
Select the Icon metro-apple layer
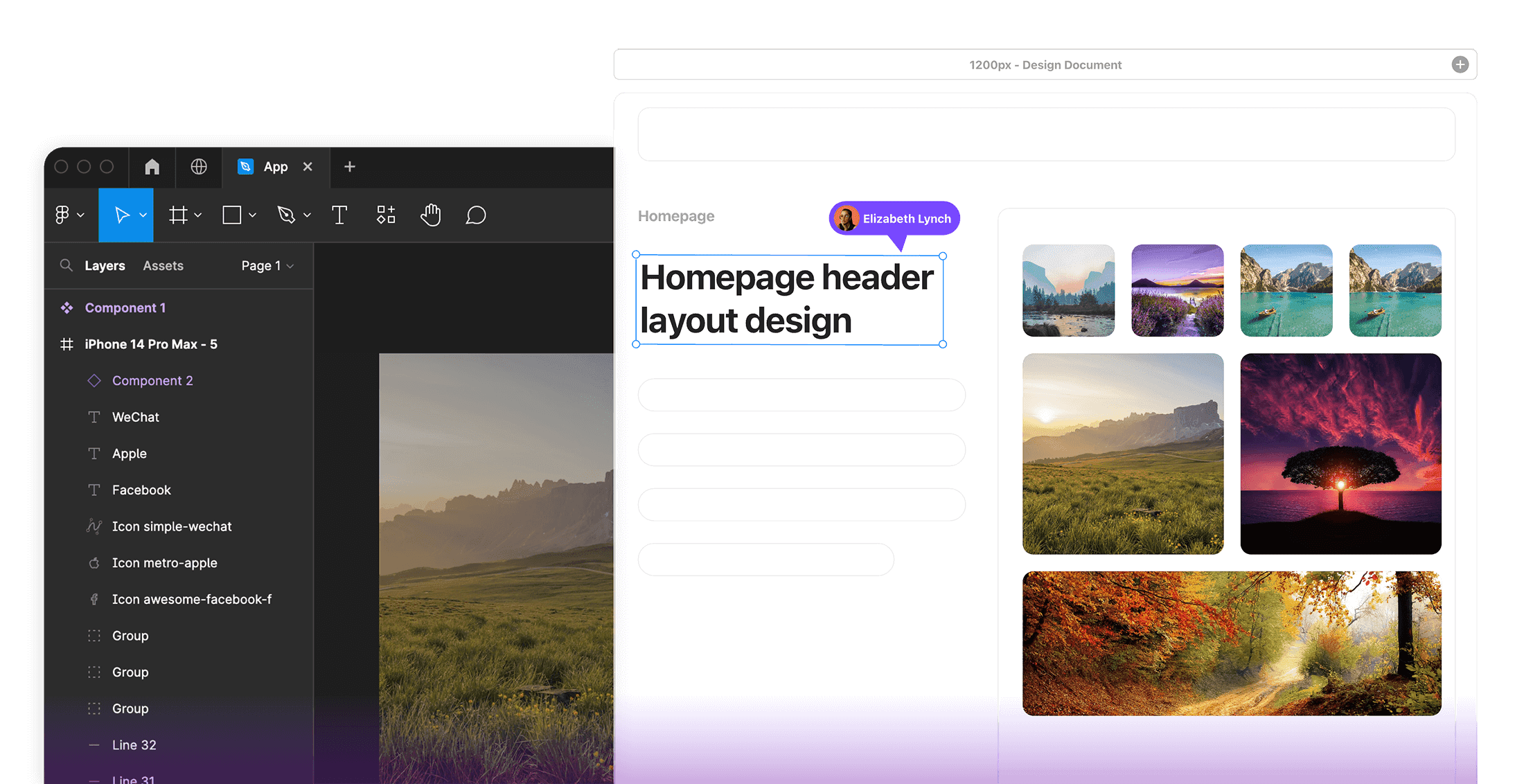164,563
